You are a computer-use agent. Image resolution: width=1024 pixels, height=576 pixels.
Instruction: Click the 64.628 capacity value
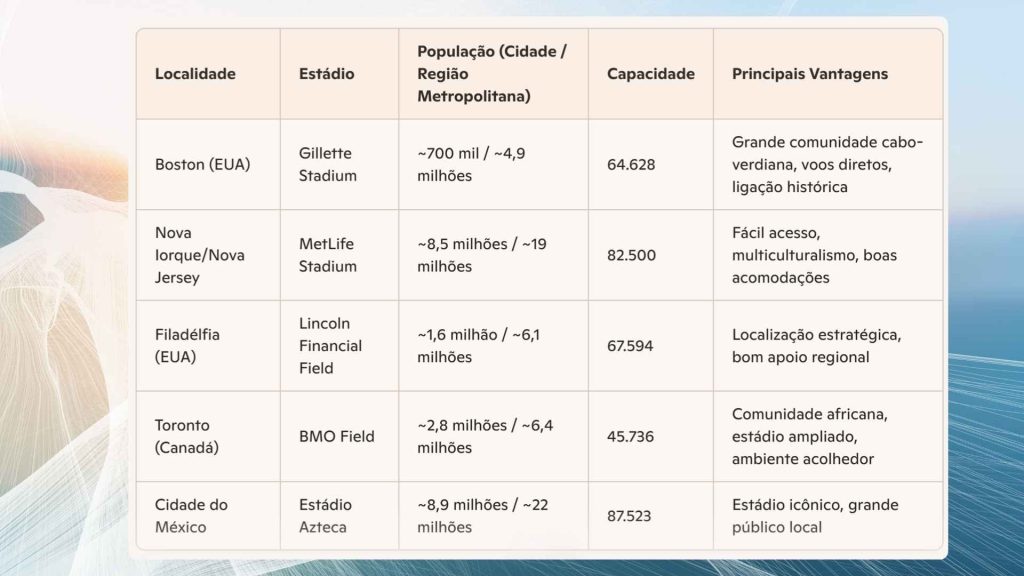click(x=631, y=164)
